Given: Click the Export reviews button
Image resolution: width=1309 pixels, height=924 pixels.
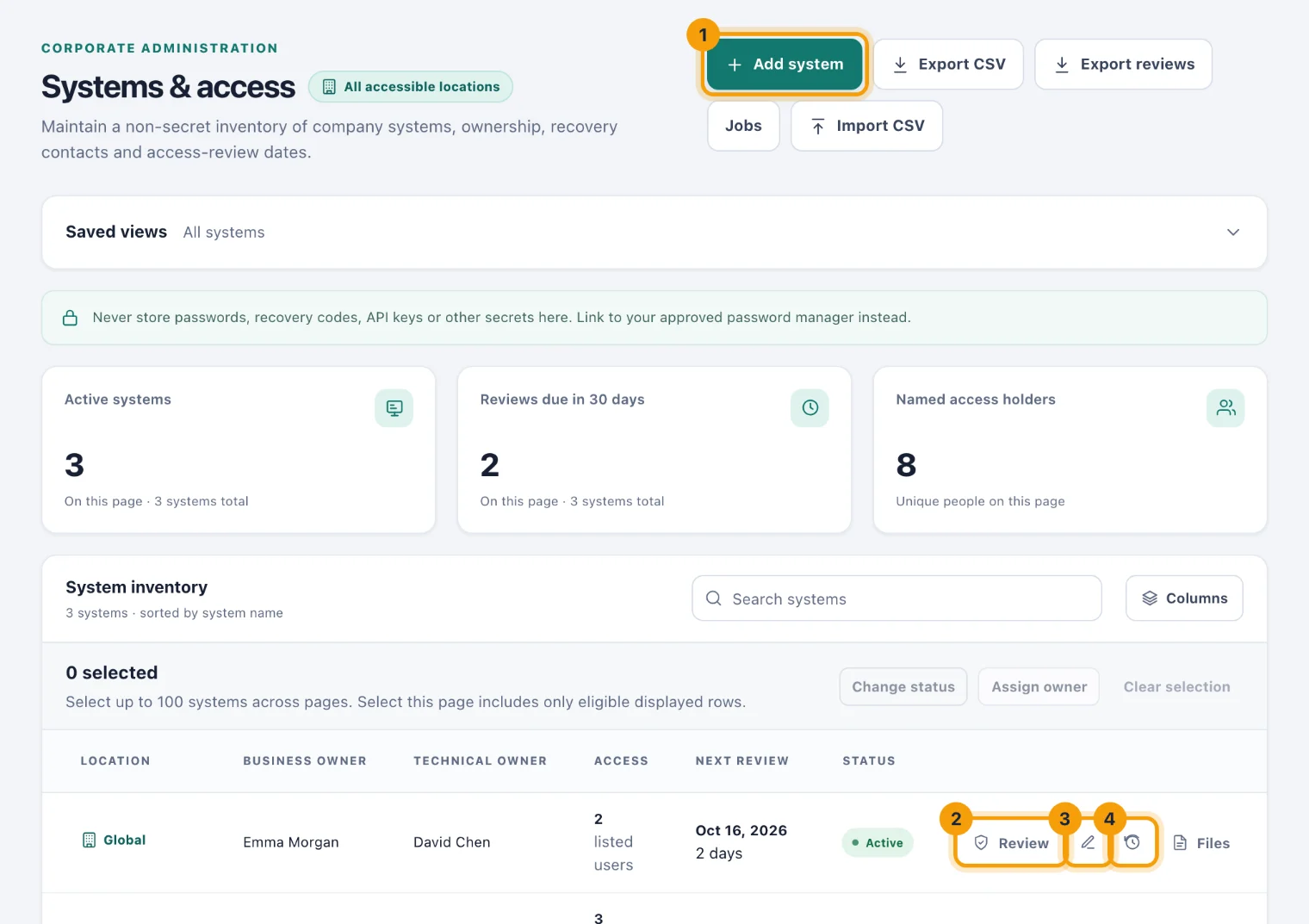Looking at the screenshot, I should 1123,65.
